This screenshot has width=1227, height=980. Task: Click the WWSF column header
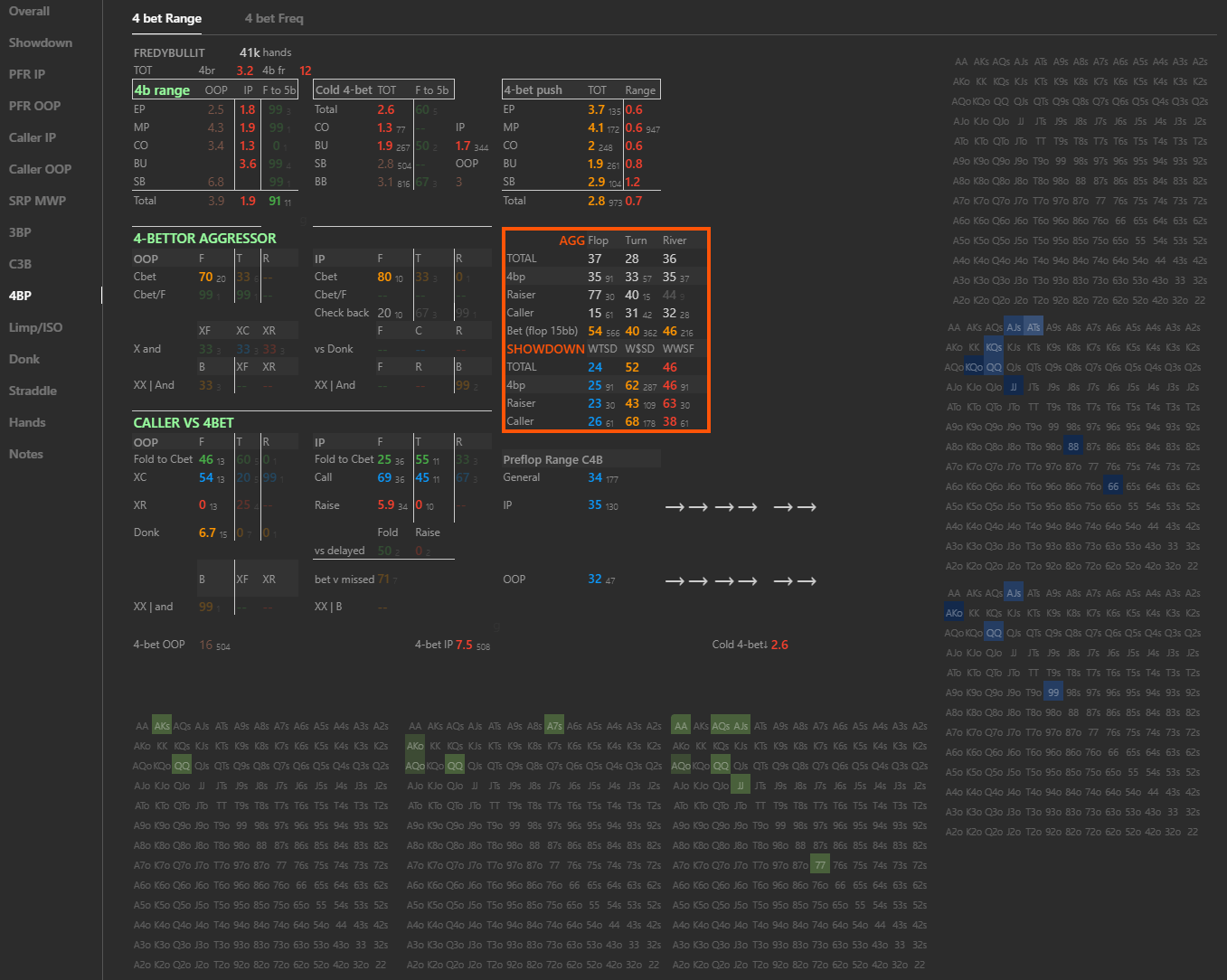tap(678, 349)
